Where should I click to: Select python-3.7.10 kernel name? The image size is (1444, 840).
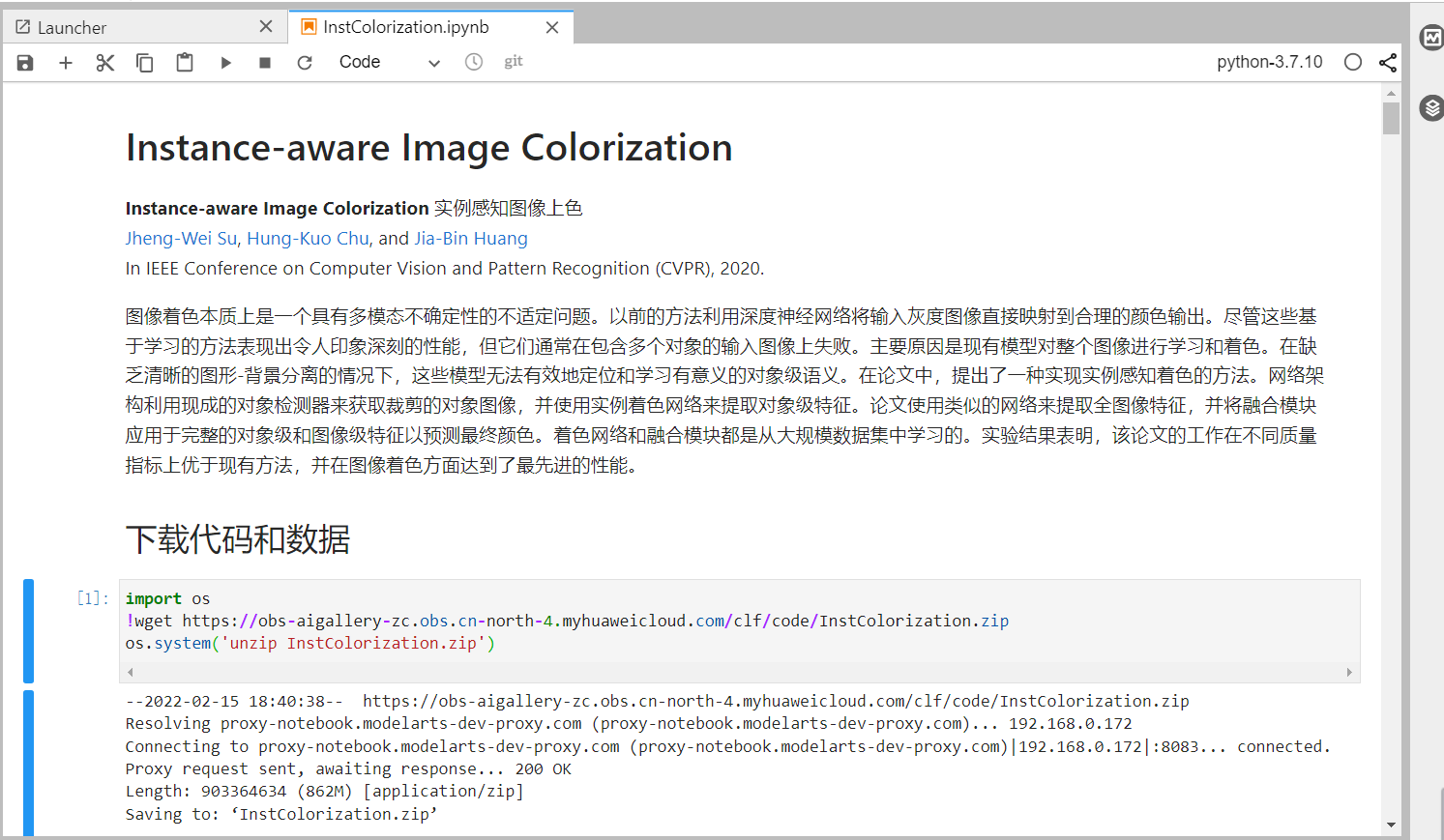point(1269,62)
